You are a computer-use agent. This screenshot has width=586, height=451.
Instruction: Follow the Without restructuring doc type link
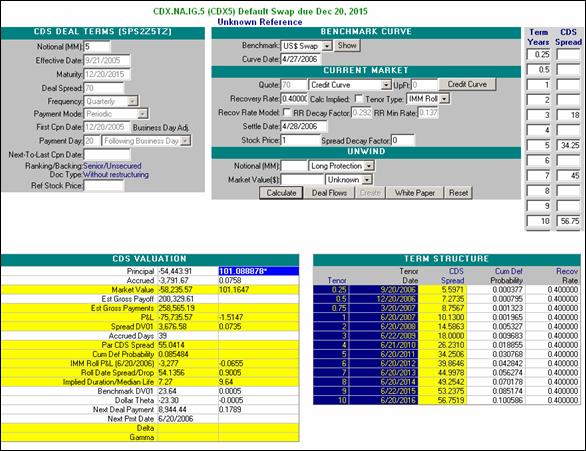pyautogui.click(x=116, y=174)
